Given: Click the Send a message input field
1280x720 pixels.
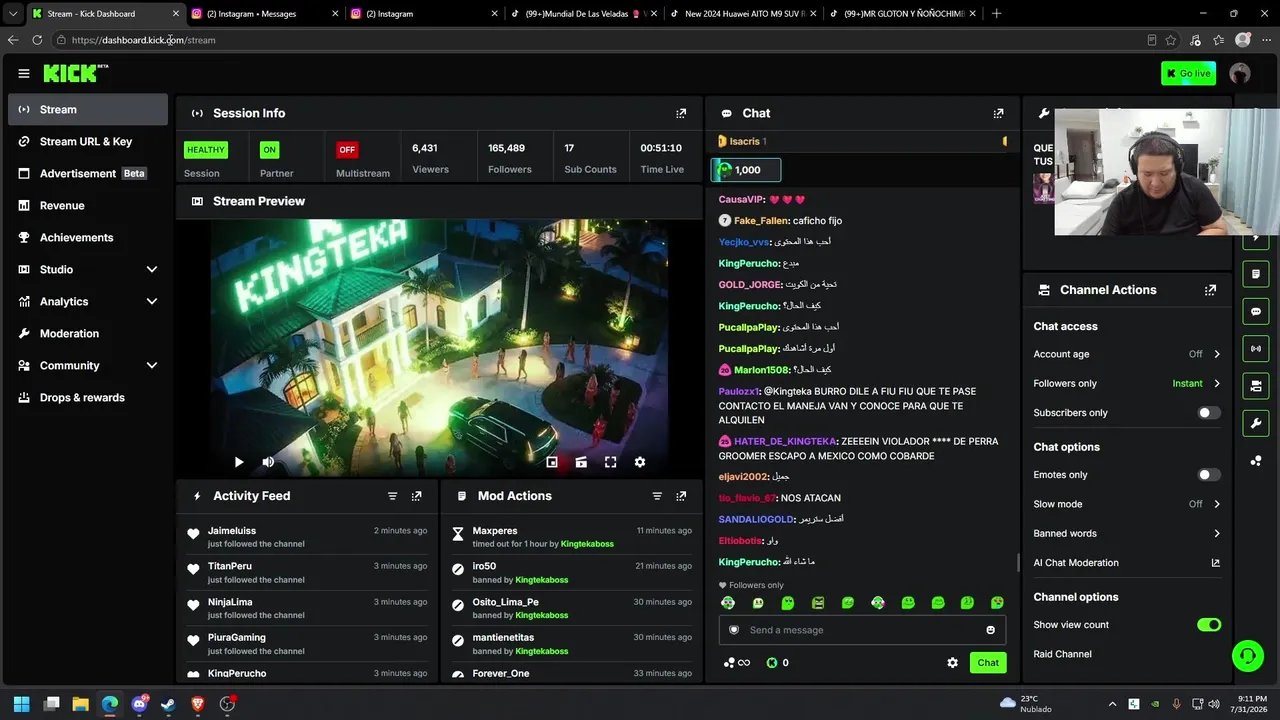Looking at the screenshot, I should (862, 630).
